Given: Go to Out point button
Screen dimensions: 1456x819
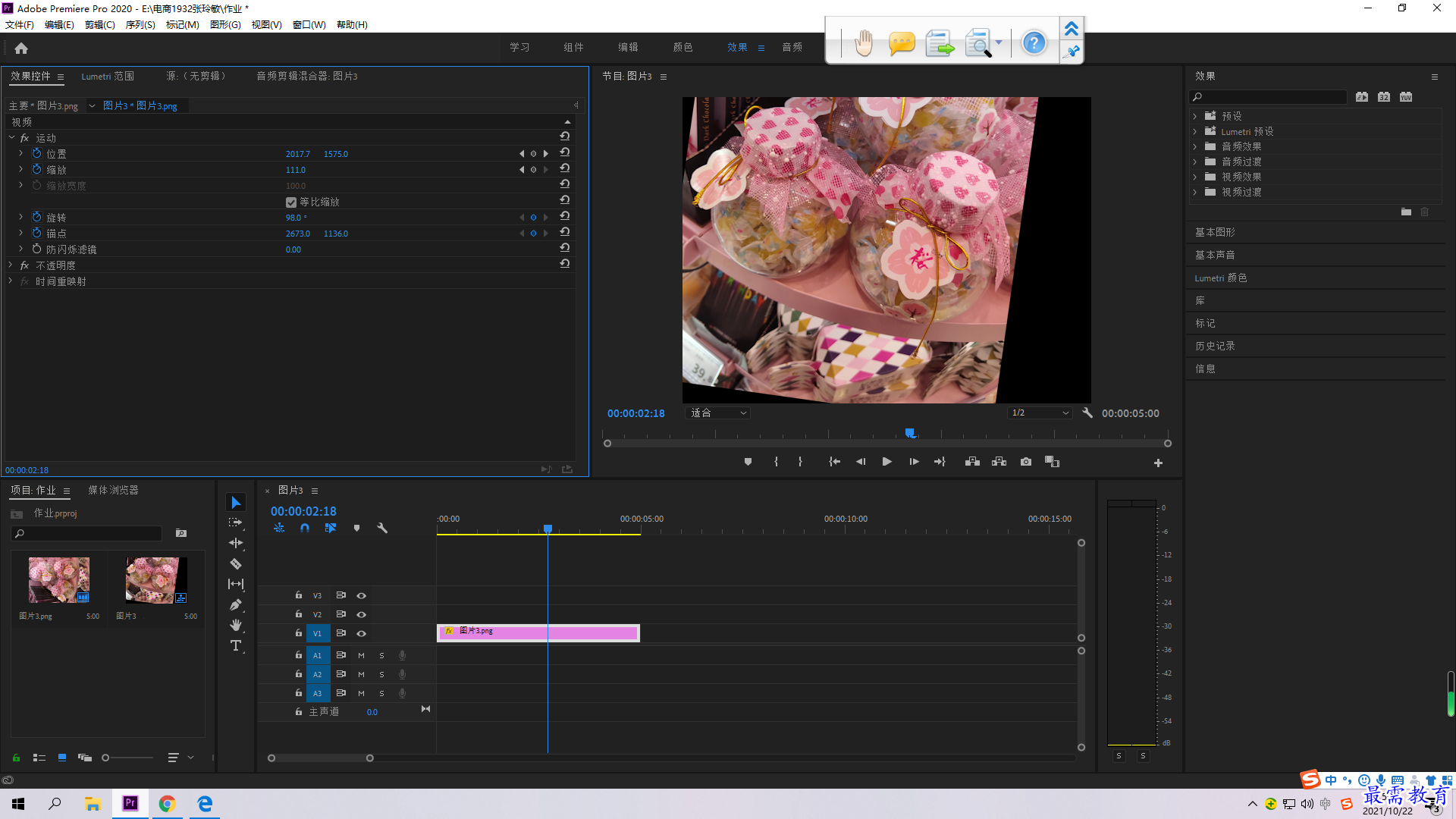Looking at the screenshot, I should pyautogui.click(x=940, y=462).
